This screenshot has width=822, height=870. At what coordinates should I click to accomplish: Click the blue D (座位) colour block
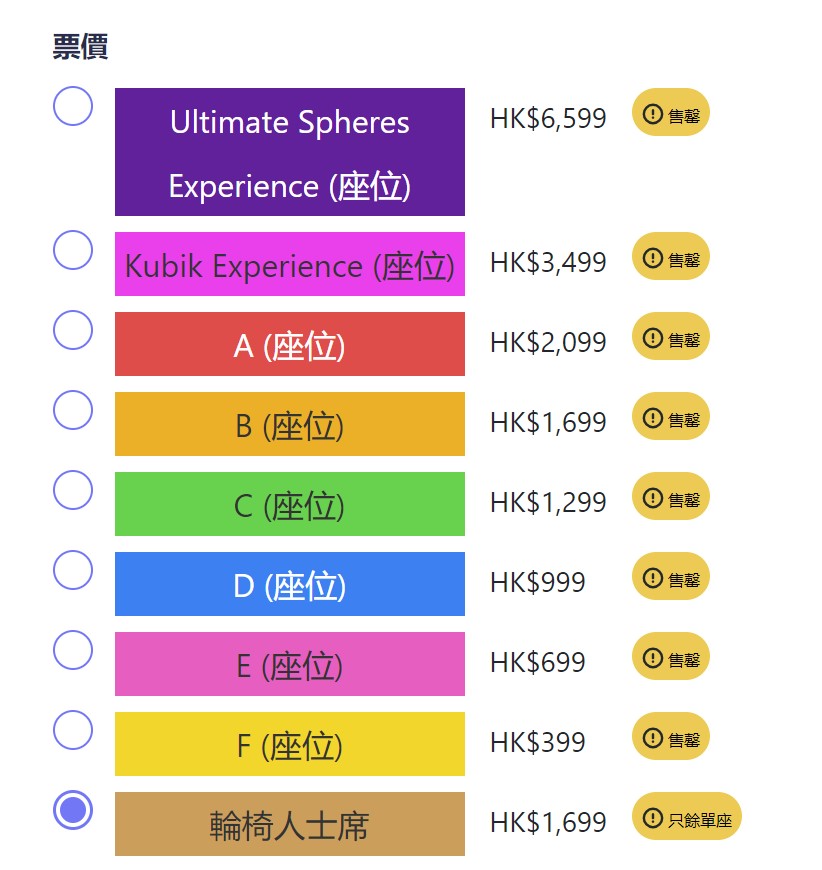coord(290,585)
